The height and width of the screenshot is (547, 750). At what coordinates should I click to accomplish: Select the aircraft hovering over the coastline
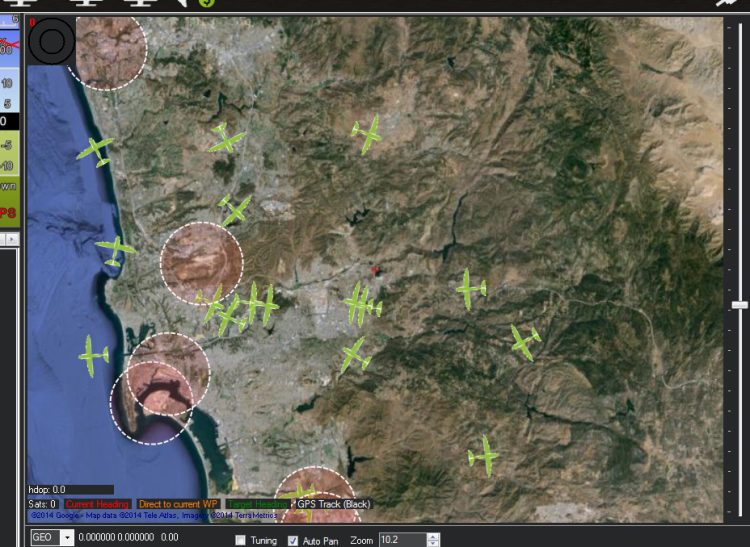(116, 248)
